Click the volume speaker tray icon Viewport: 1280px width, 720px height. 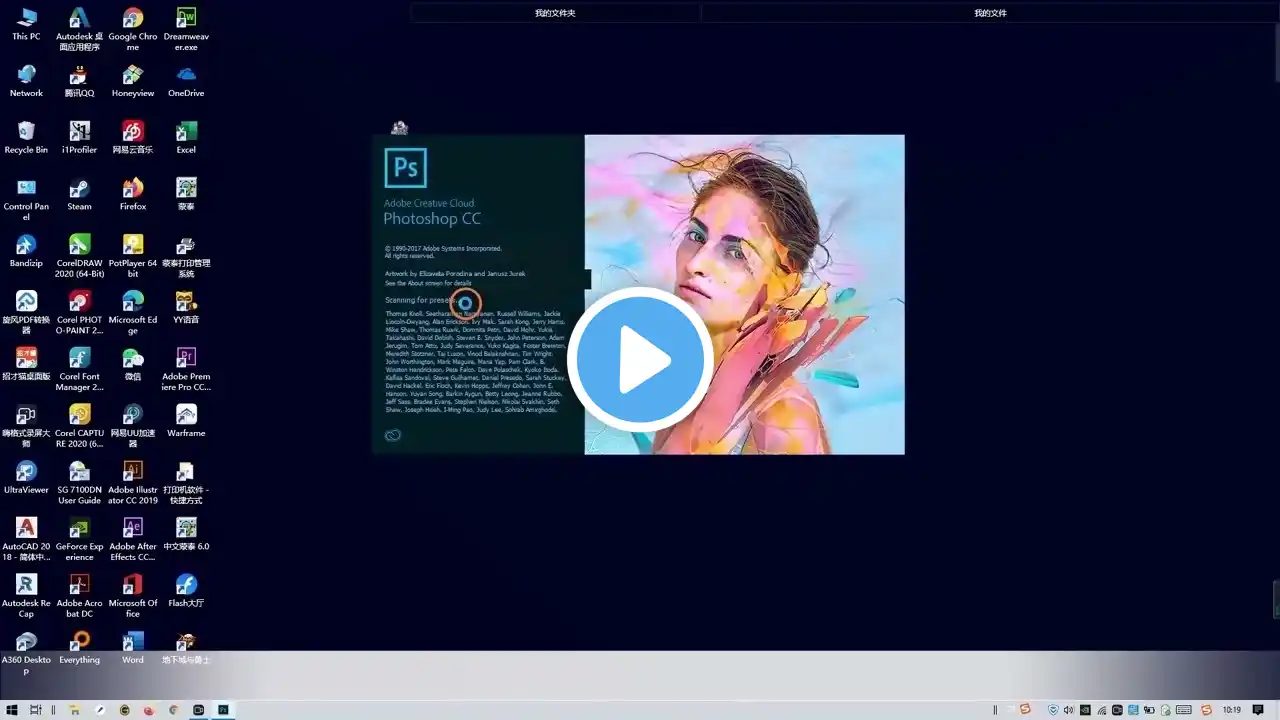tap(1070, 710)
